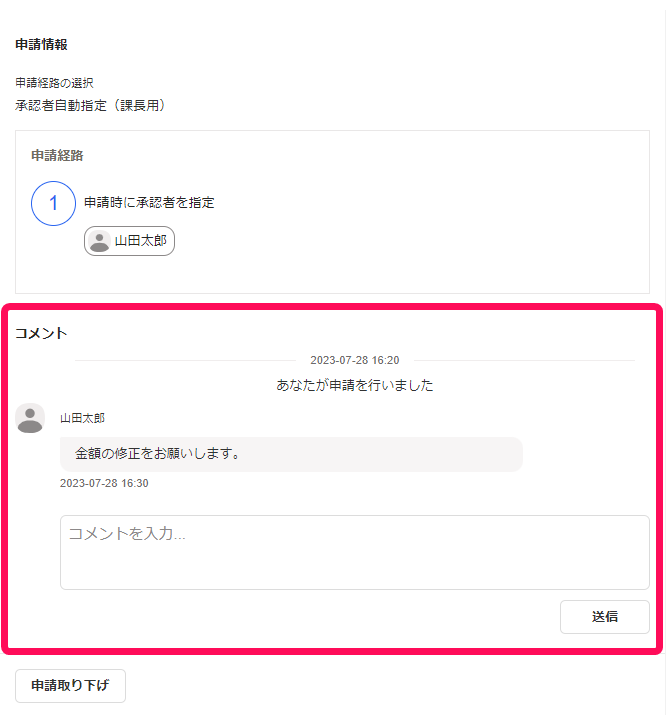Click the step 1 circle icon

click(53, 203)
